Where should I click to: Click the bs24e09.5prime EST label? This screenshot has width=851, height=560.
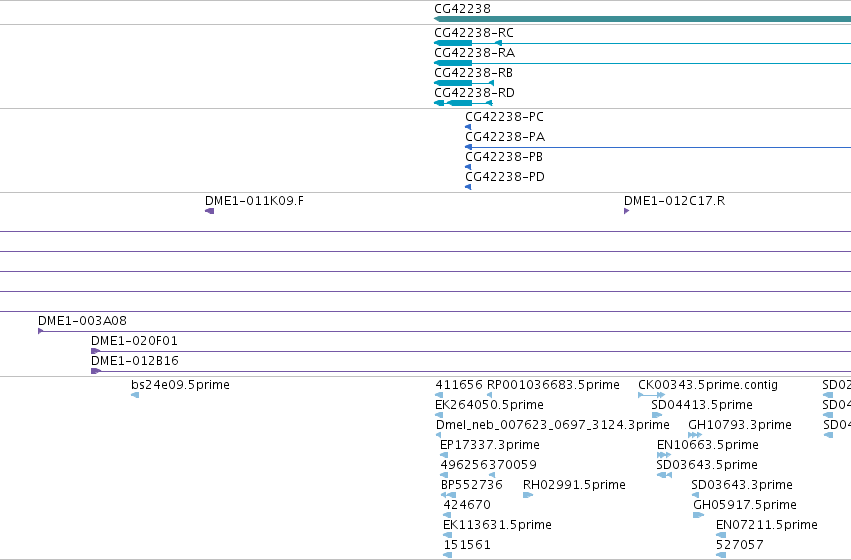click(181, 385)
